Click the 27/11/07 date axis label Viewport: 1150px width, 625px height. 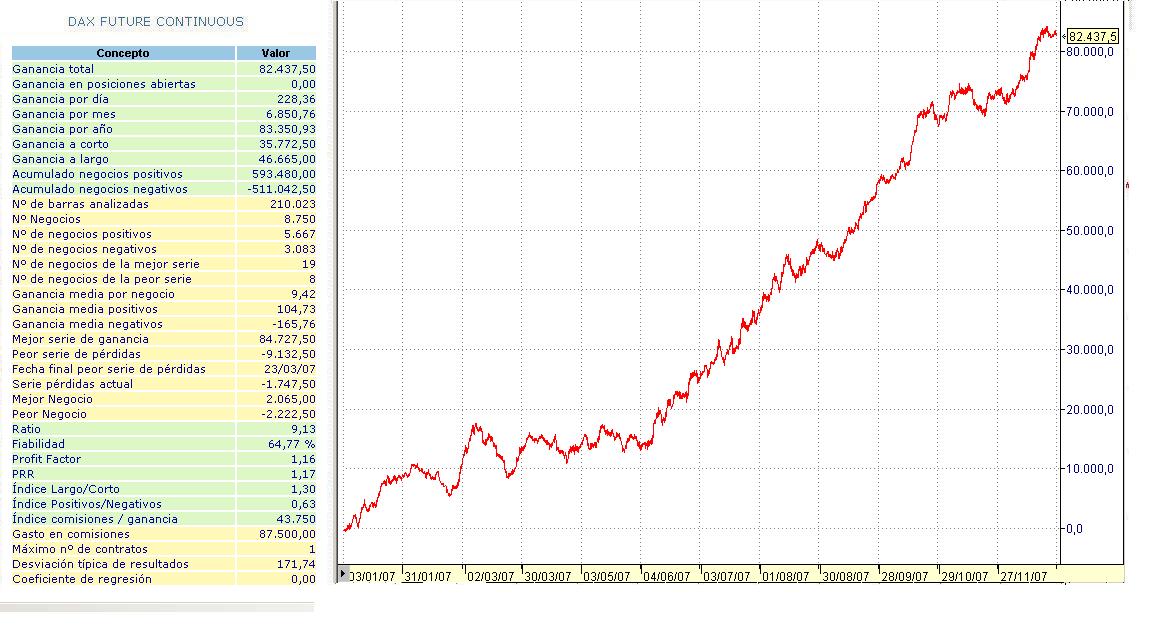tap(1024, 577)
